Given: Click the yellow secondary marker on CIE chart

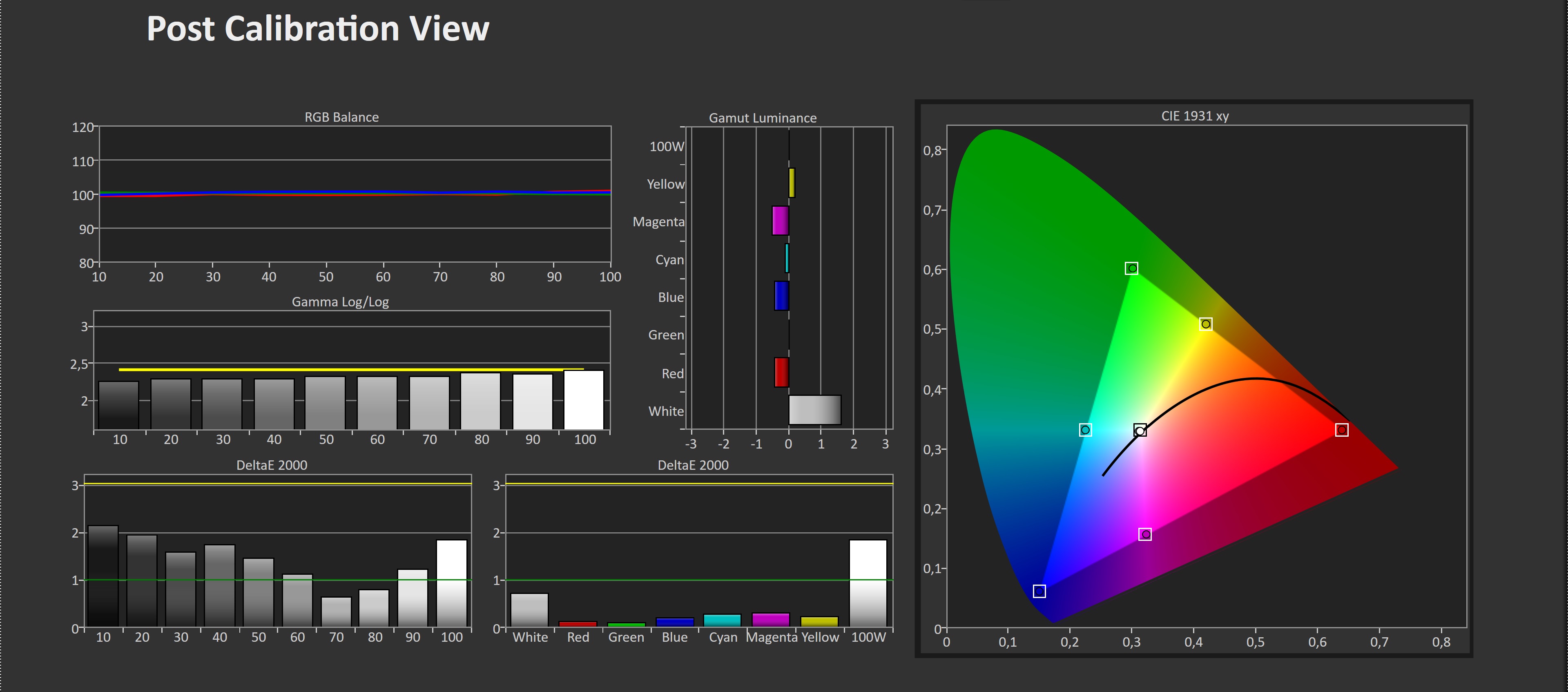Looking at the screenshot, I should coord(1205,324).
